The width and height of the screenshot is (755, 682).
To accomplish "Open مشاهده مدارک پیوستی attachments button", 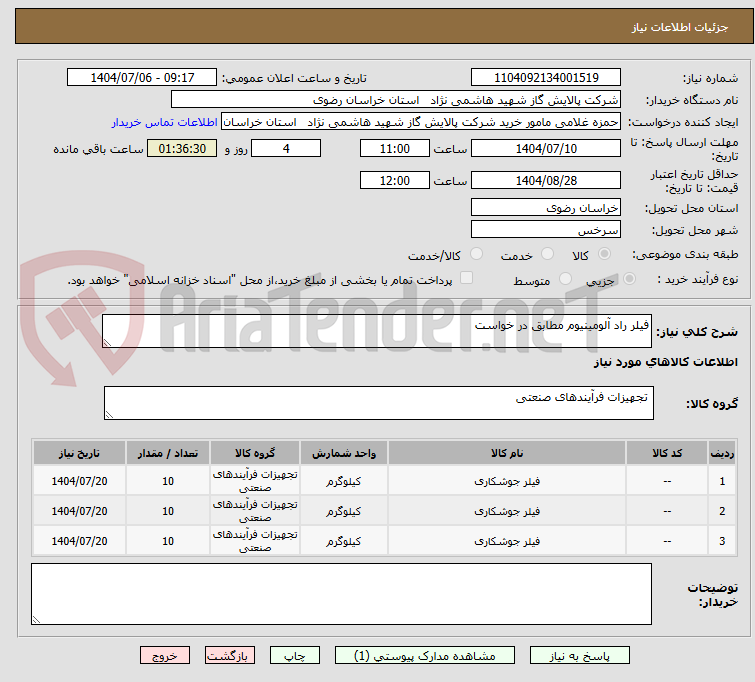I will pyautogui.click(x=424, y=656).
